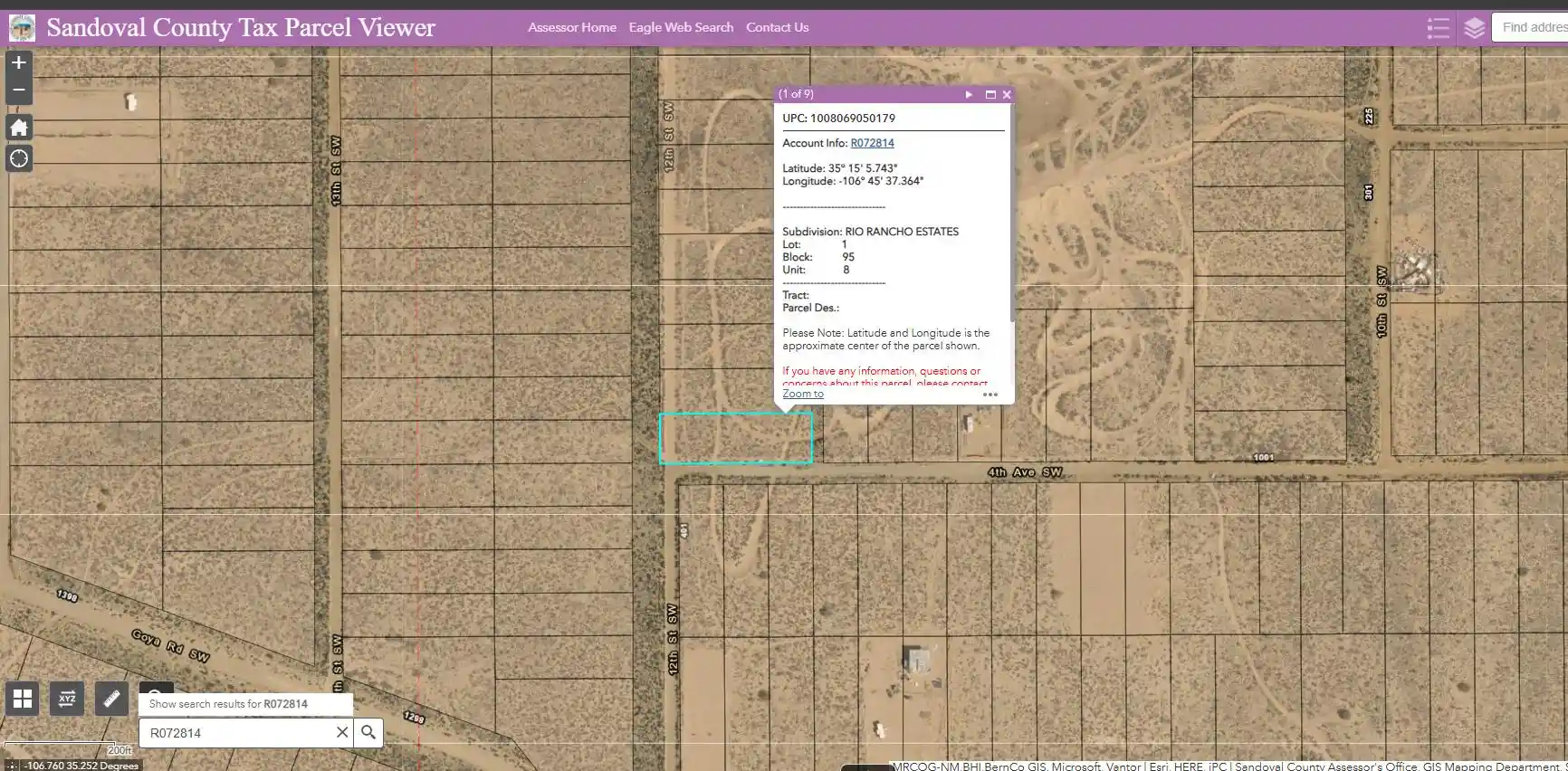This screenshot has width=1568, height=771.
Task: Return map to default home extent
Action: pyautogui.click(x=19, y=128)
